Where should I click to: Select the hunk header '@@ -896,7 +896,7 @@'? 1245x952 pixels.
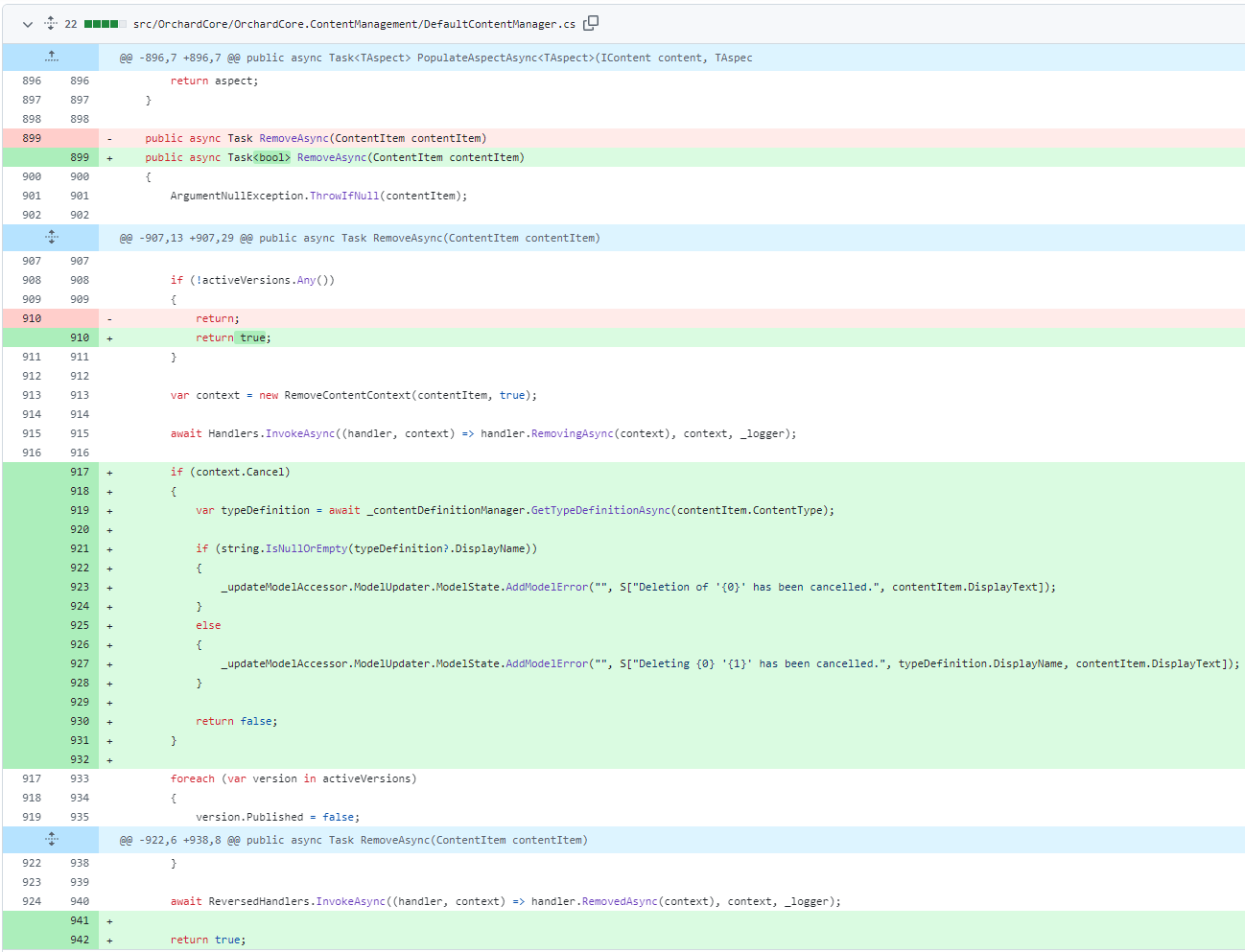[x=435, y=58]
